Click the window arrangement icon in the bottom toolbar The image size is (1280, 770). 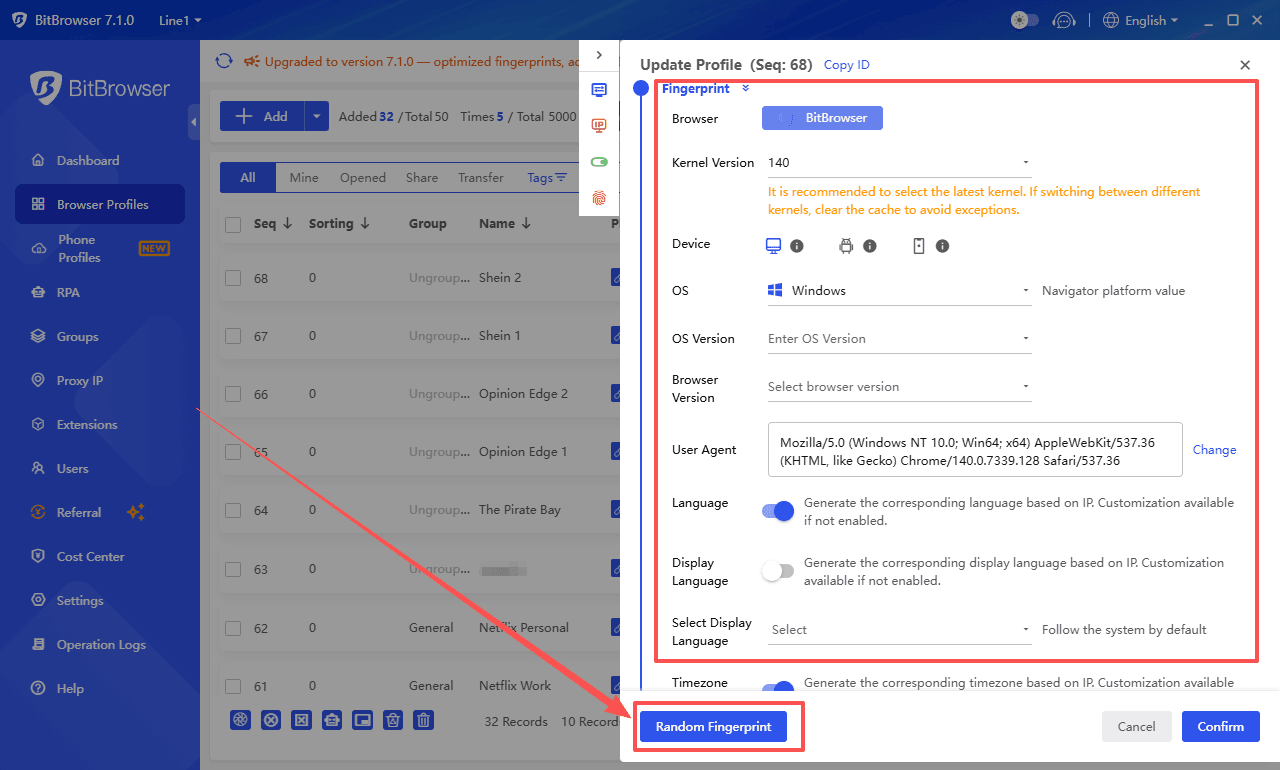point(363,720)
